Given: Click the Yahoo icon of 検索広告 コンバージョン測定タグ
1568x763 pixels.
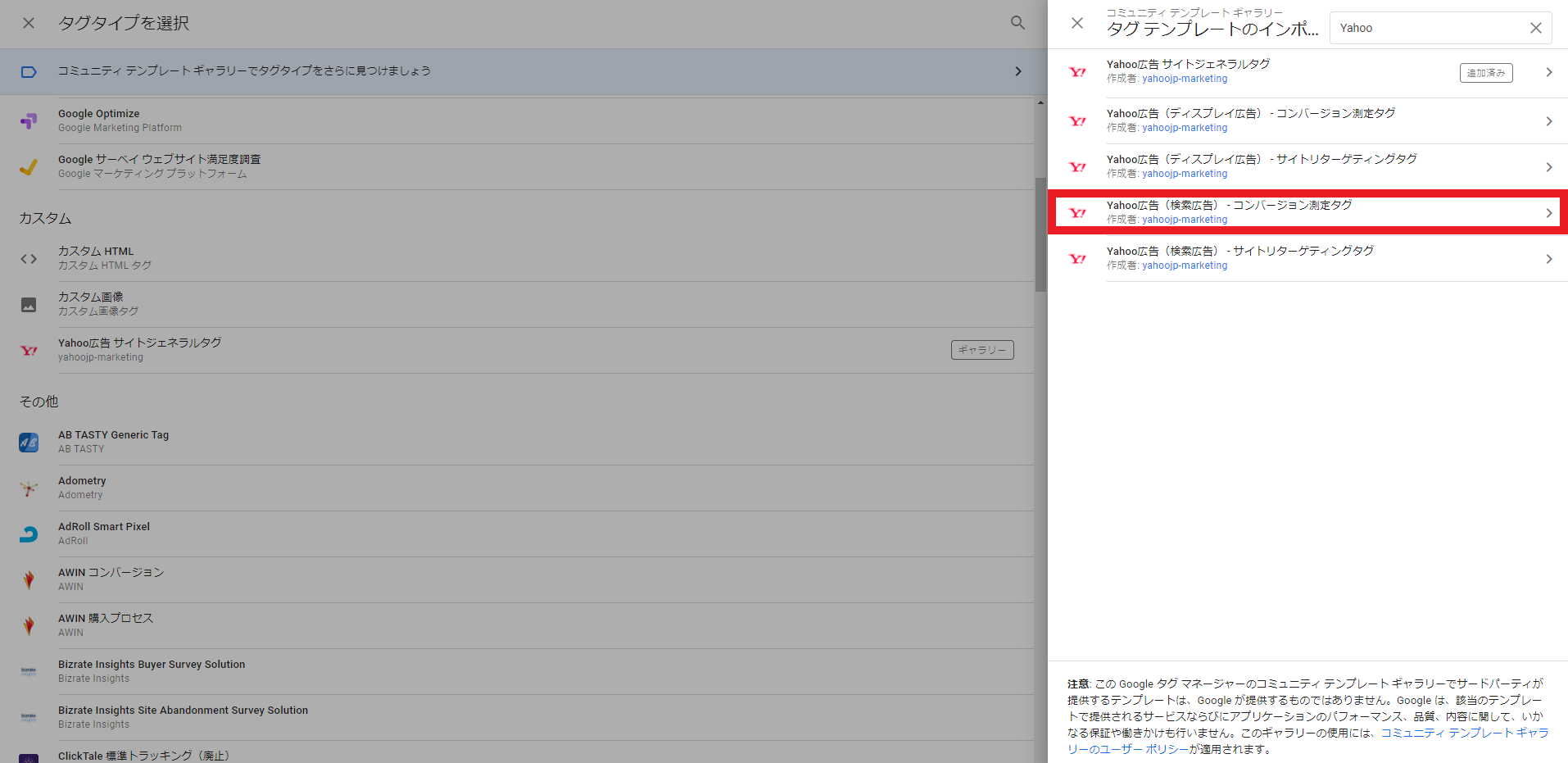Looking at the screenshot, I should pos(1077,213).
